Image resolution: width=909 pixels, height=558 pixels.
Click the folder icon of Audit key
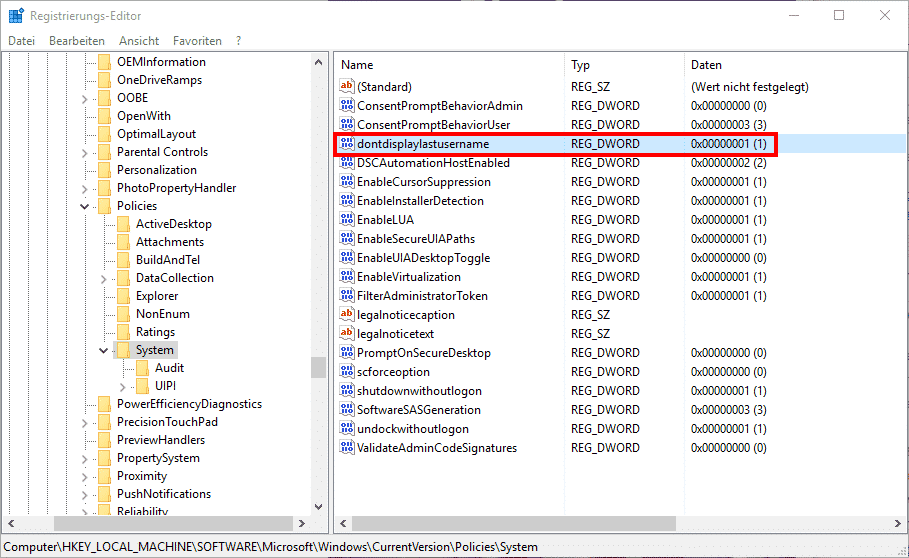tap(143, 368)
